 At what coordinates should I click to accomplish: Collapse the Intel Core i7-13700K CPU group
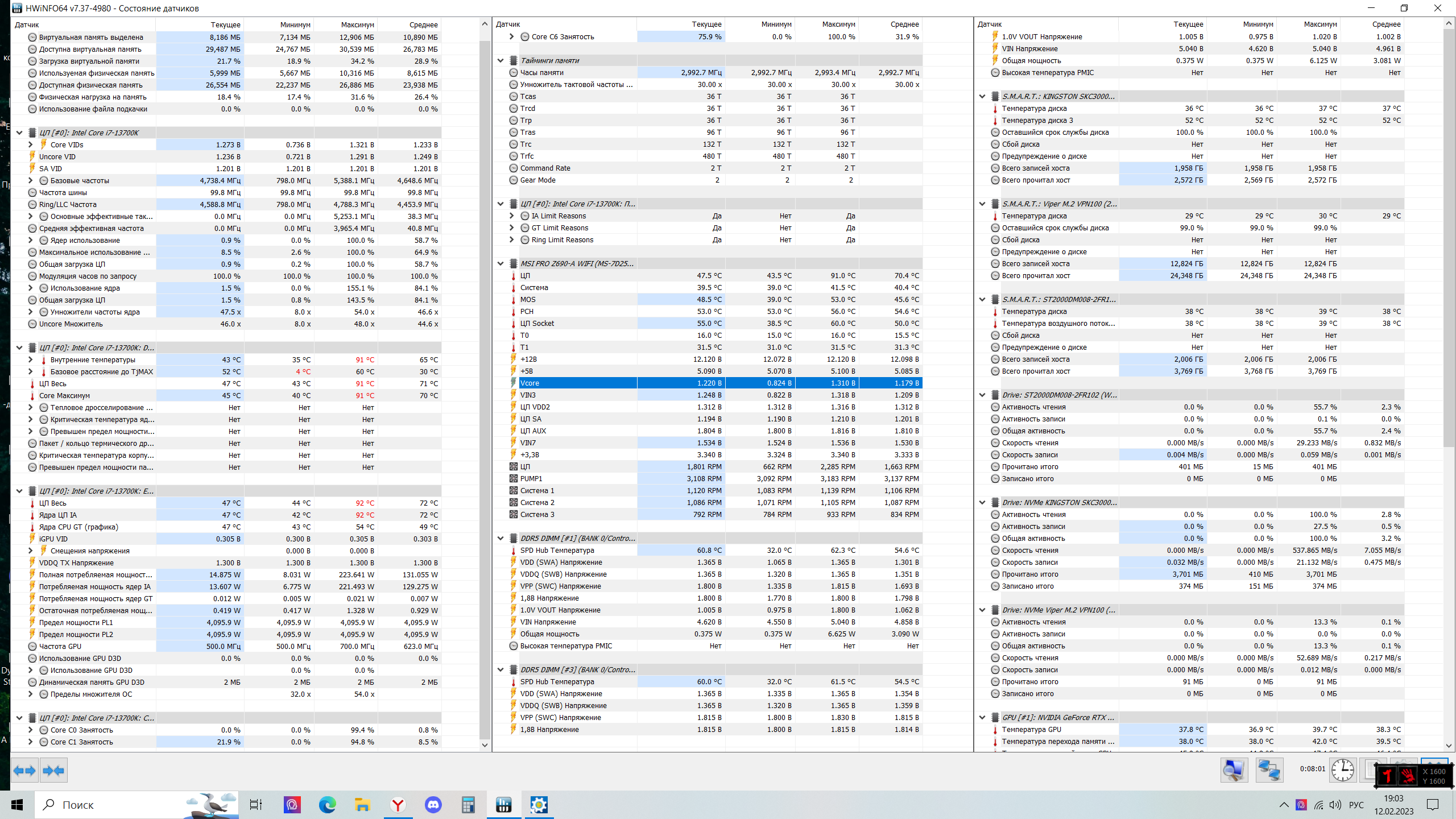pyautogui.click(x=19, y=133)
